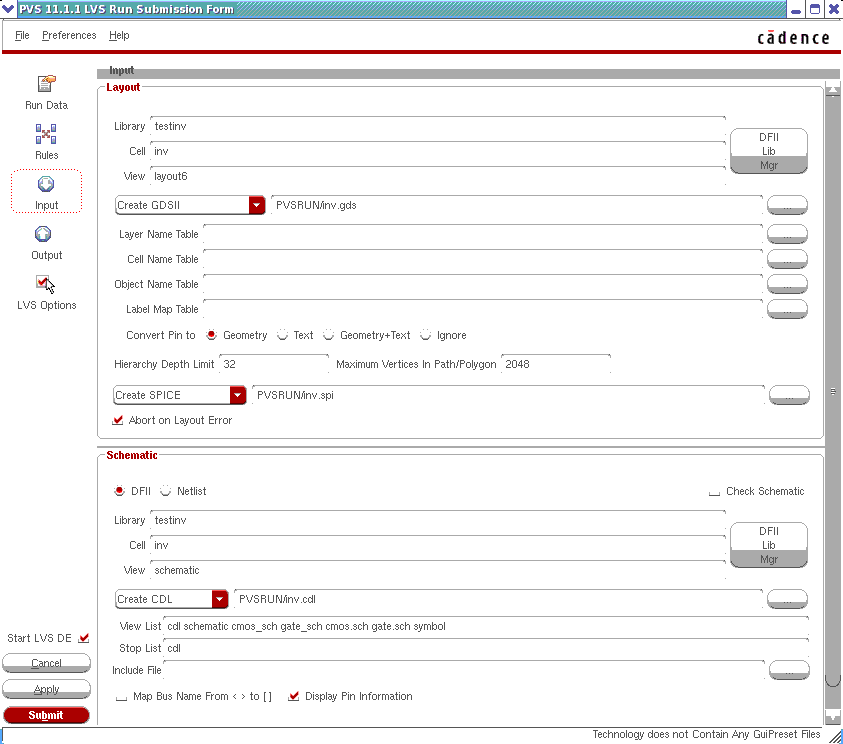The width and height of the screenshot is (843, 744).
Task: Expand the Create SPICE dropdown
Action: click(x=237, y=395)
